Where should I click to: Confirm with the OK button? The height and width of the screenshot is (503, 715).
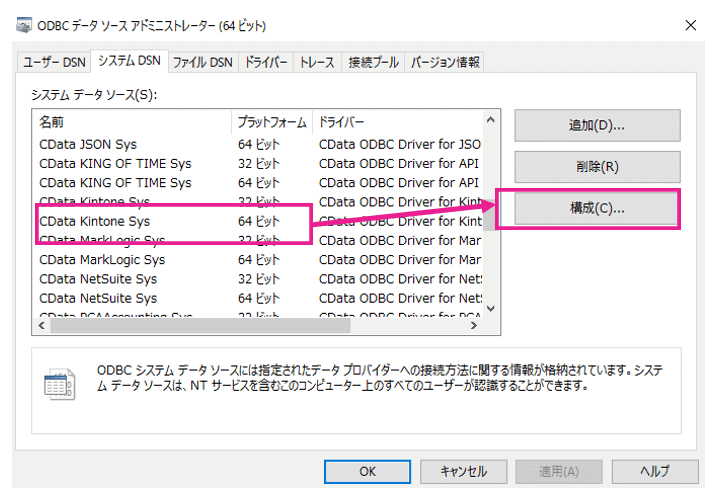(x=368, y=472)
